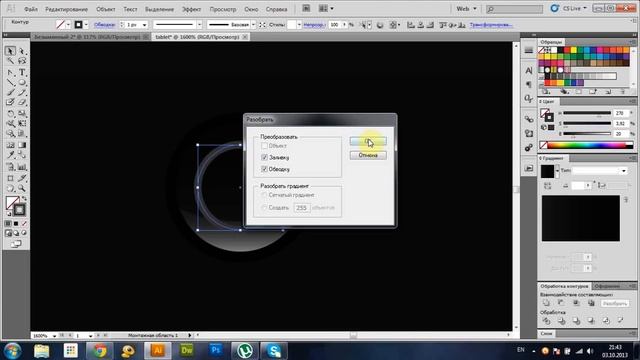
Task: Select the Magic Wand tool
Action: click(10, 61)
